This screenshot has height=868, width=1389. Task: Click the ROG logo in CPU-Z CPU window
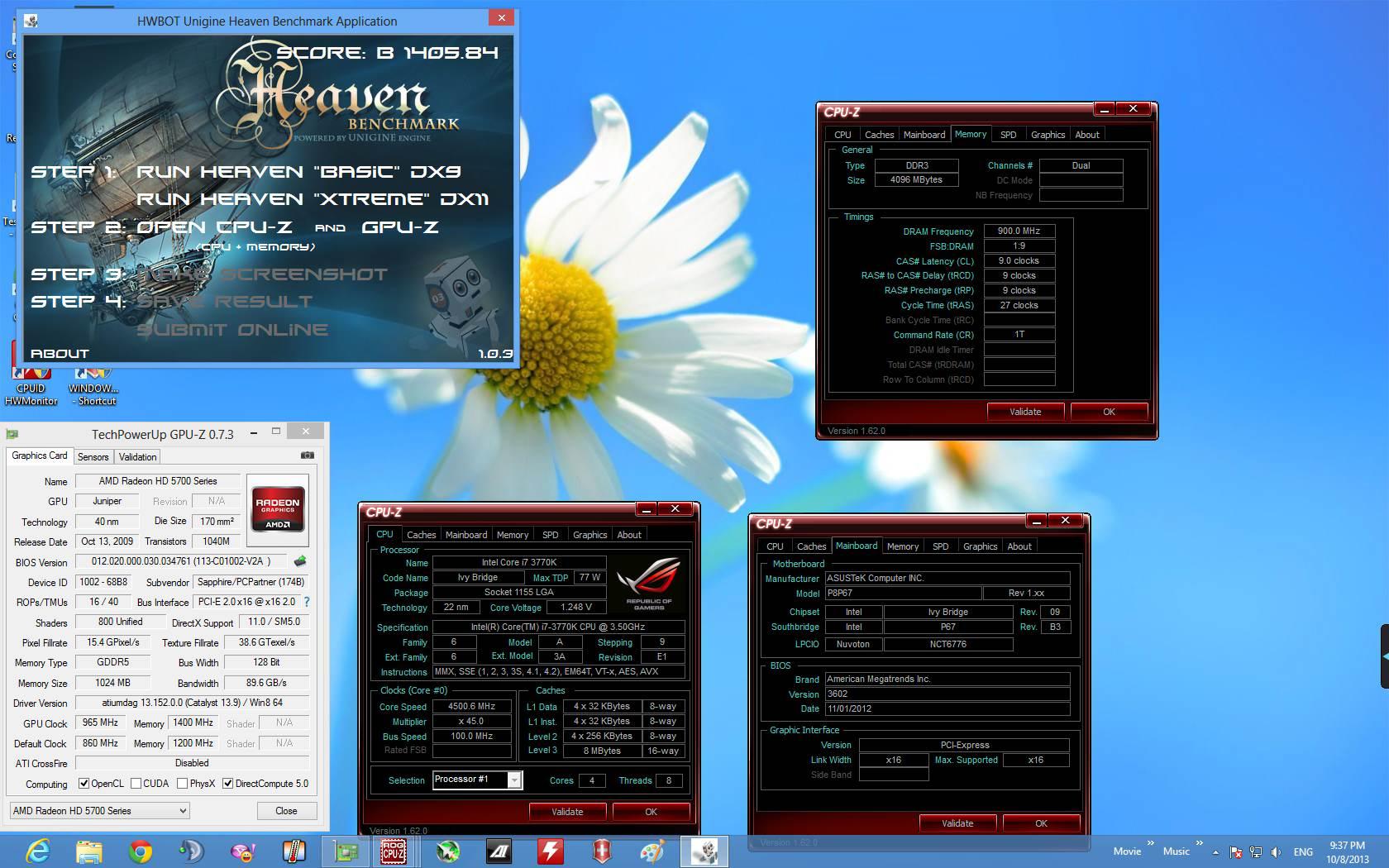pyautogui.click(x=649, y=584)
